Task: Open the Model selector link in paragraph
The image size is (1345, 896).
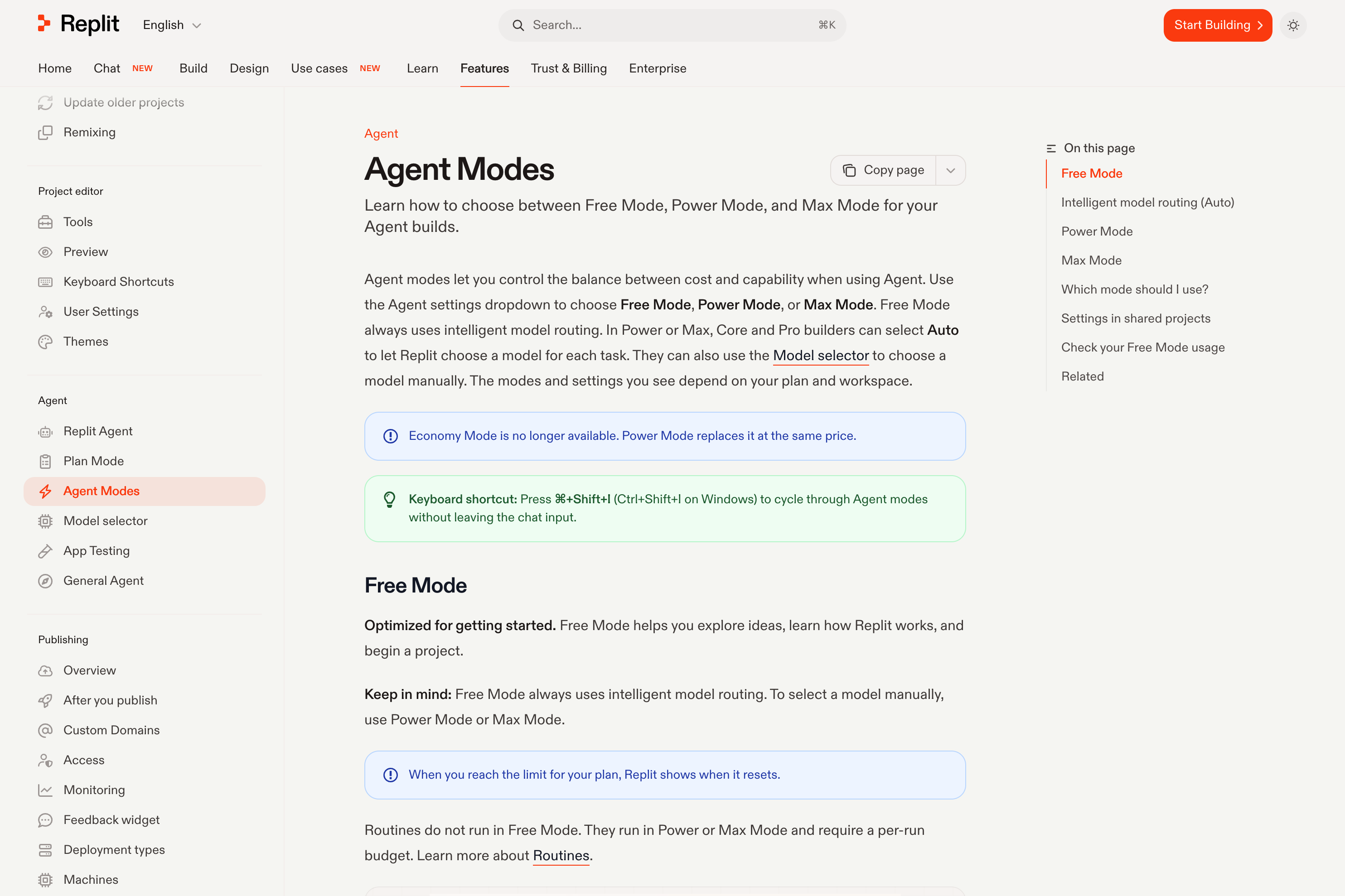Action: point(821,356)
